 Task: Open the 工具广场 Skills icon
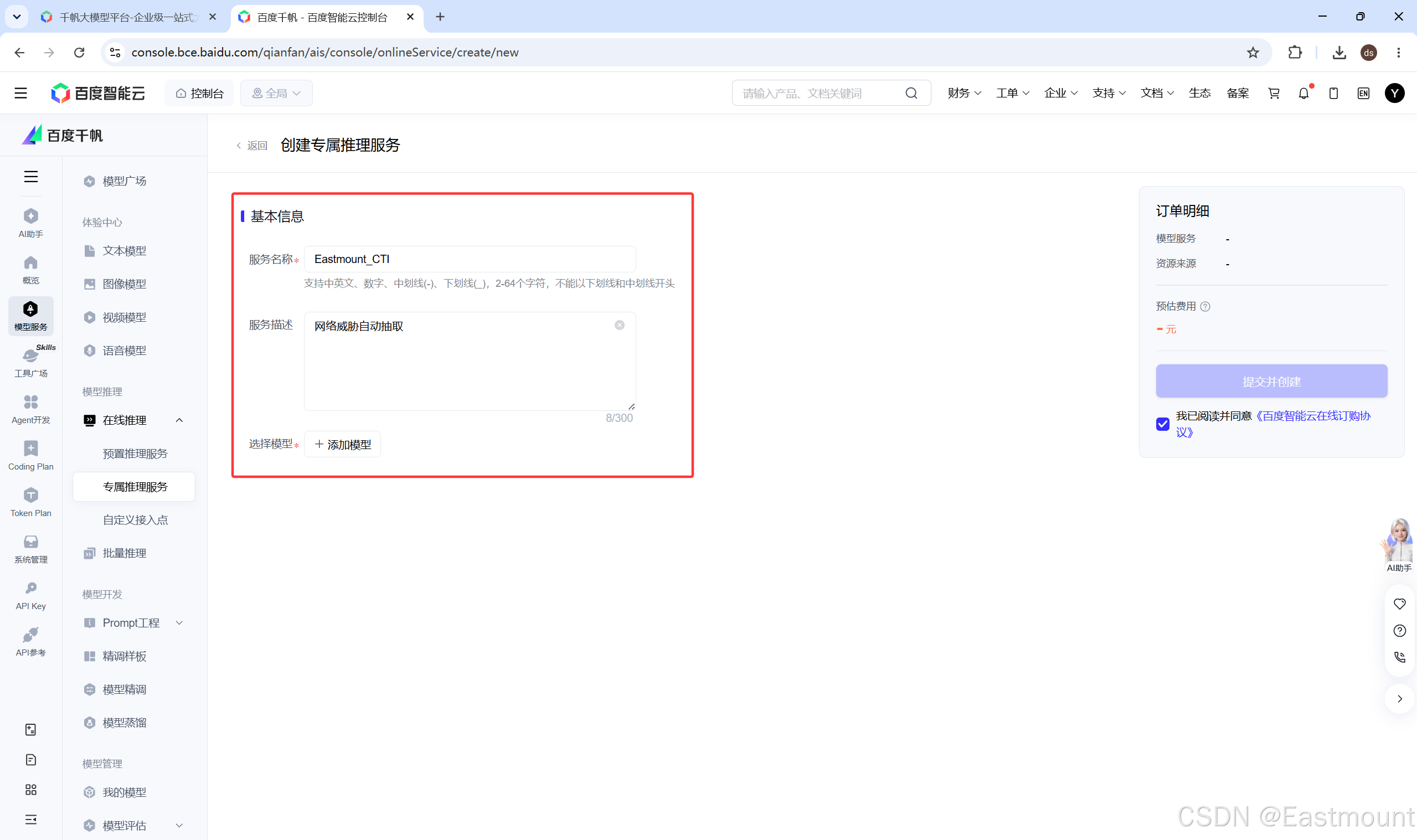[30, 362]
